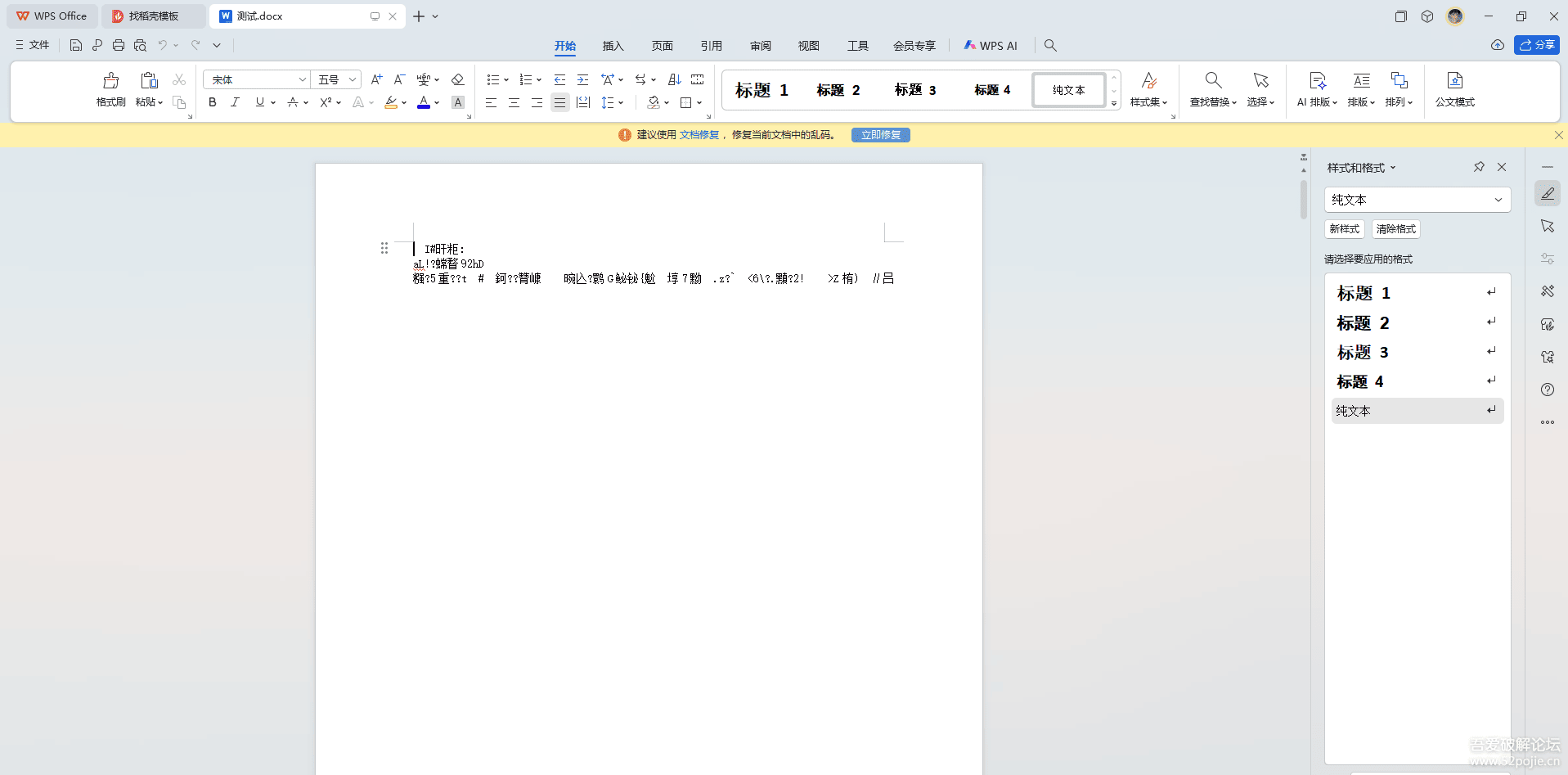This screenshot has height=775, width=1568.
Task: Open Help via the question mark sidebar icon
Action: pyautogui.click(x=1548, y=390)
